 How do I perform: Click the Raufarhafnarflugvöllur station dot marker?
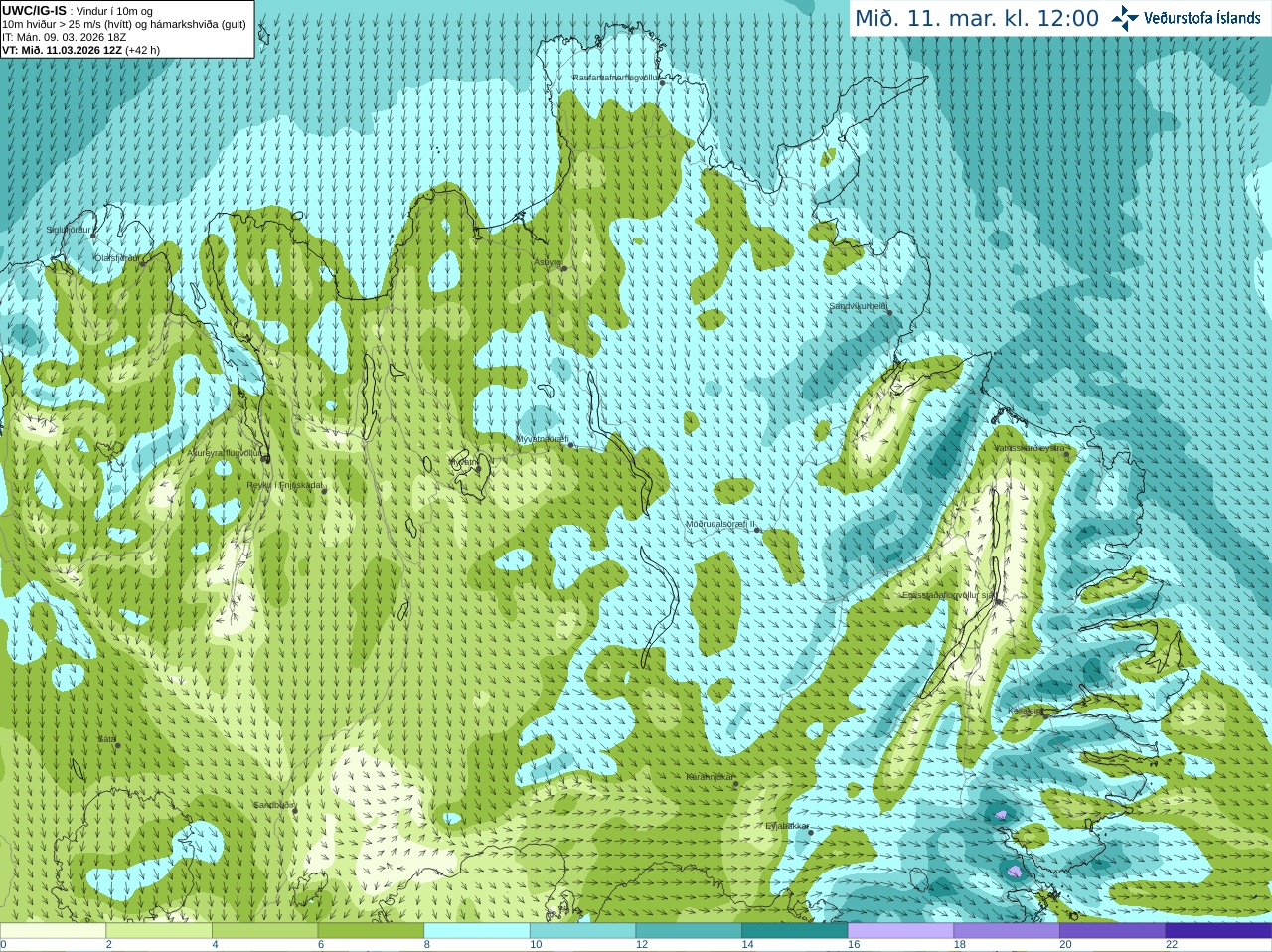(x=663, y=83)
